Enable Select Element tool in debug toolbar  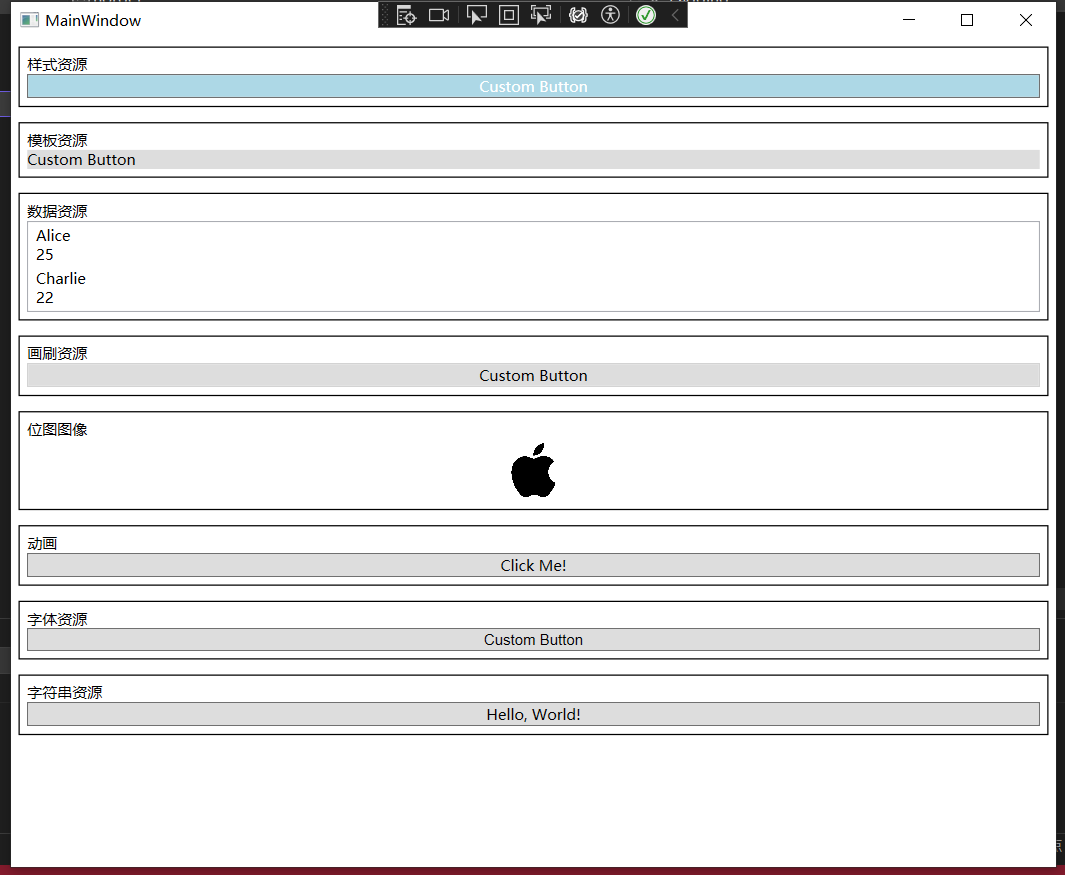tap(476, 15)
